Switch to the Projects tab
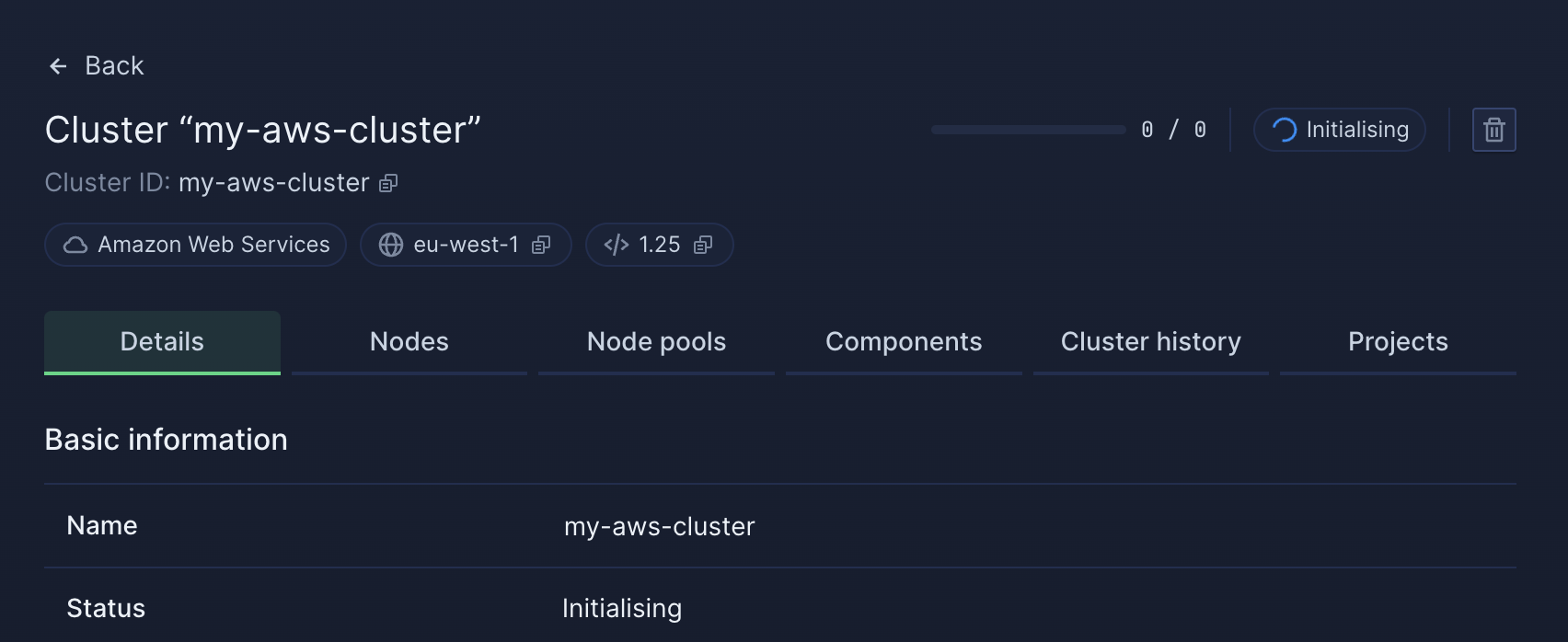Viewport: 1568px width, 642px height. tap(1398, 341)
